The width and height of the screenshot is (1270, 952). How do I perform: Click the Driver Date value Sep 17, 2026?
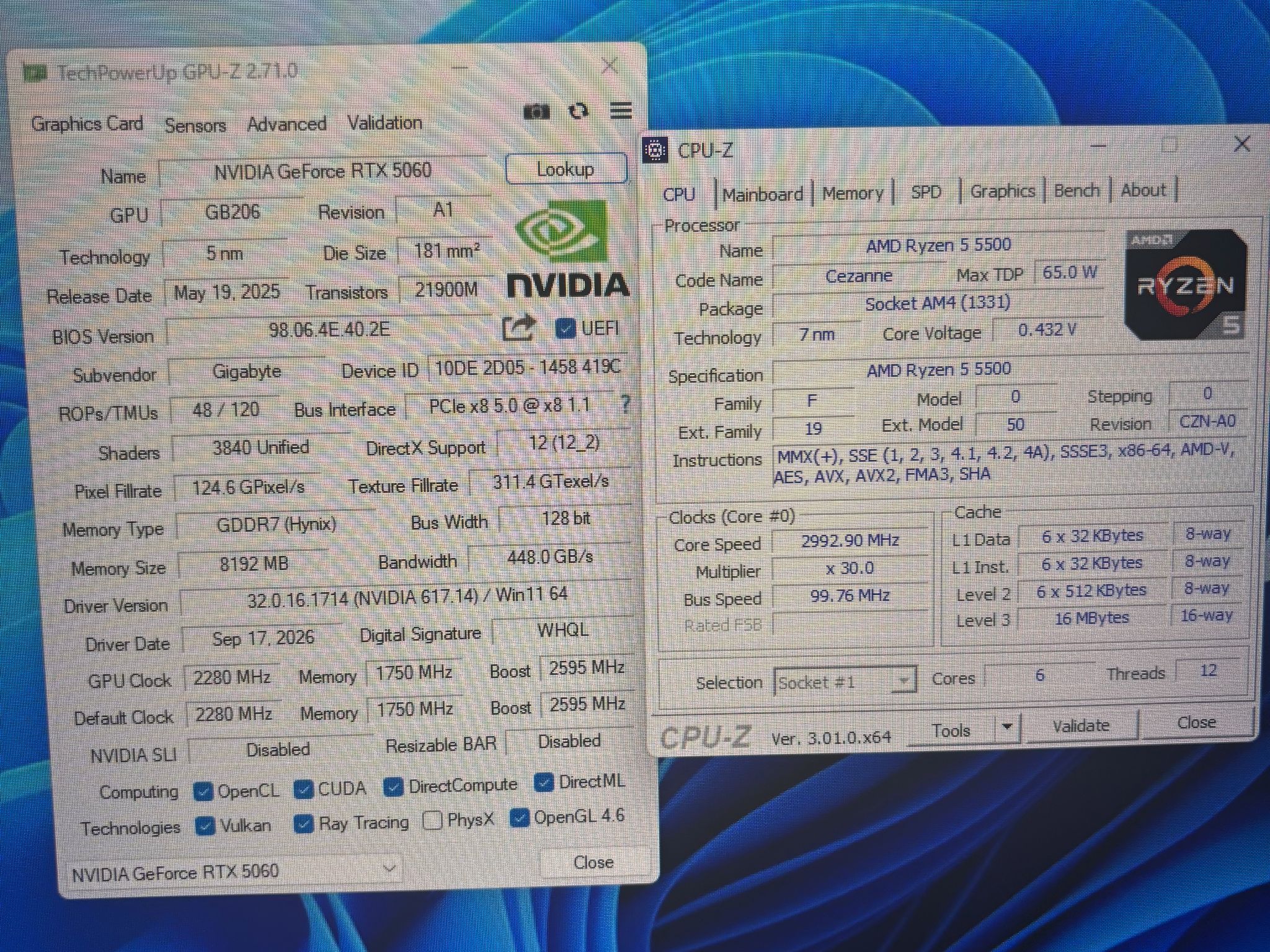point(263,638)
